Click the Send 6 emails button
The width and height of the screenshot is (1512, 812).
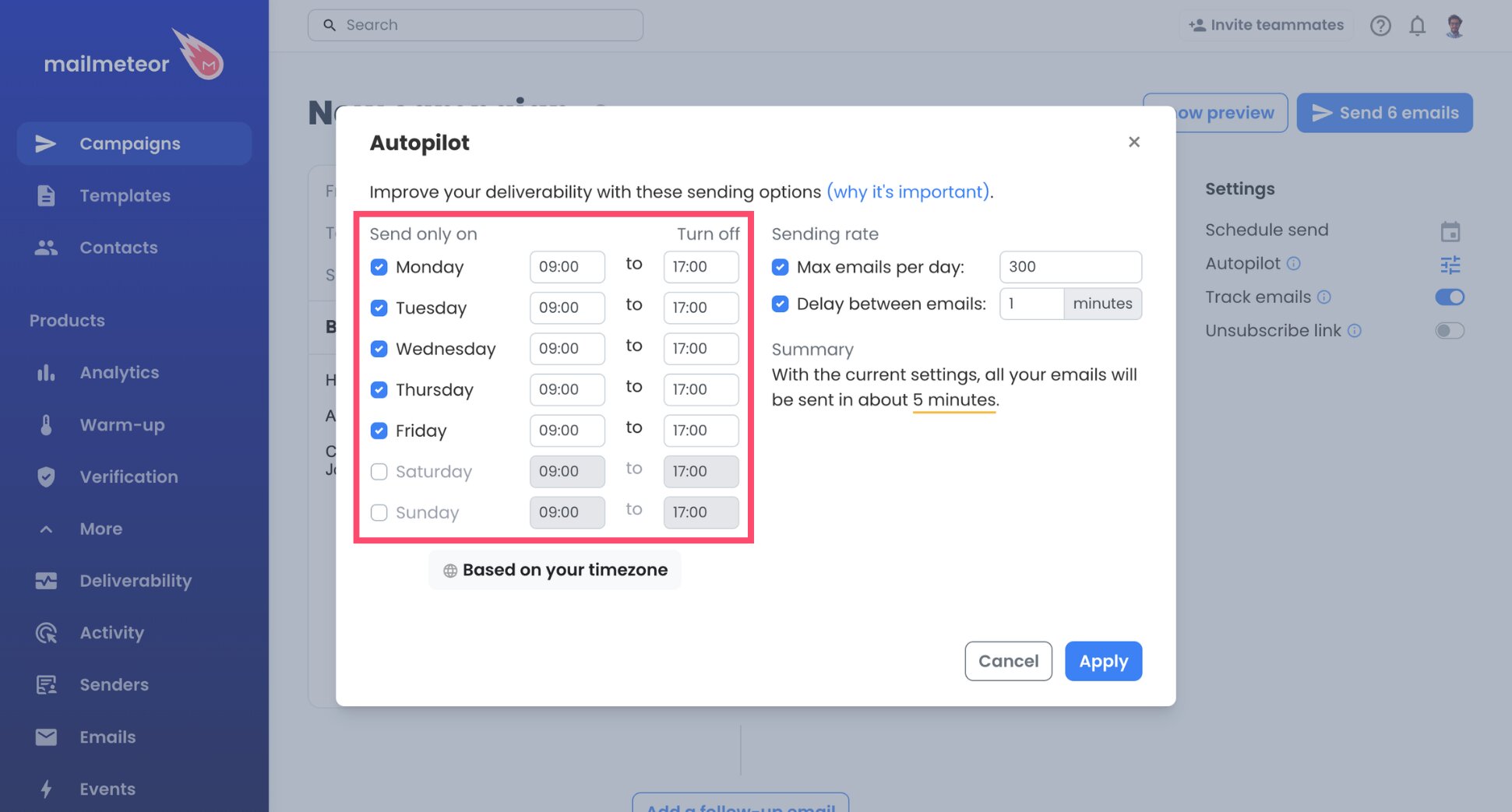[x=1384, y=113]
